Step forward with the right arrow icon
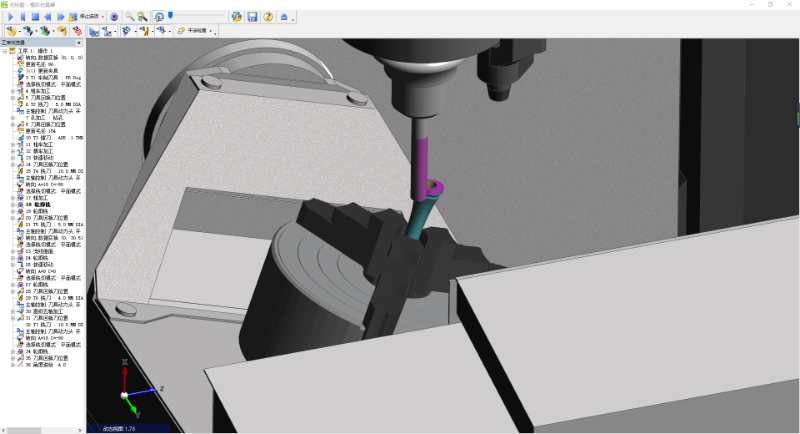 pyautogui.click(x=60, y=17)
